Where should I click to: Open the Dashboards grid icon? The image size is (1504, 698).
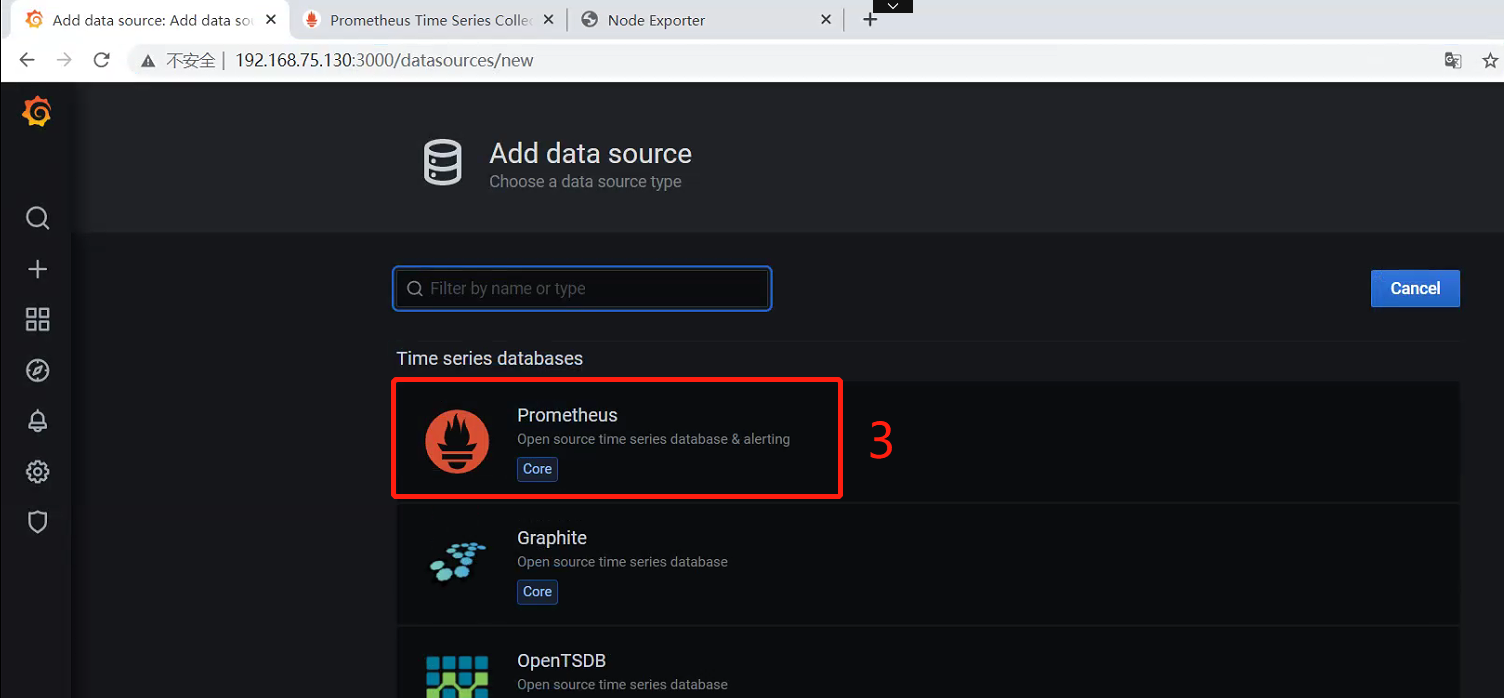pos(37,320)
